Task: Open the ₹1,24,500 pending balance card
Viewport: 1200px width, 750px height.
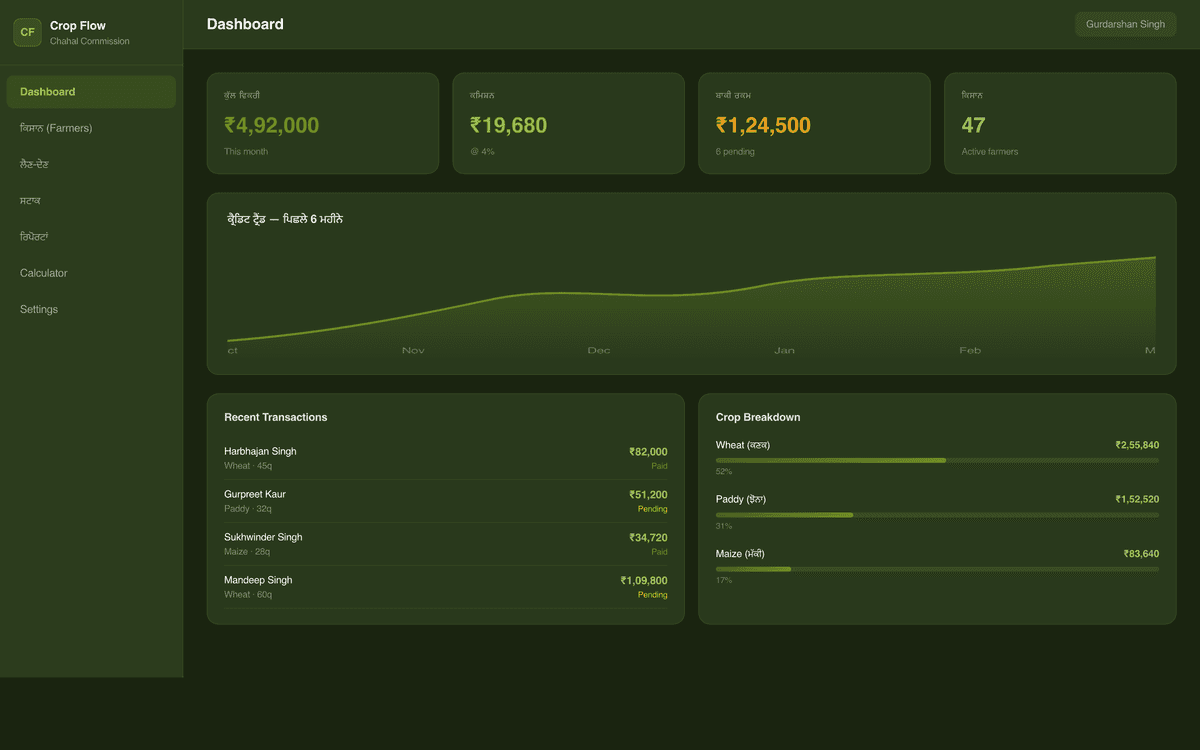Action: point(814,123)
